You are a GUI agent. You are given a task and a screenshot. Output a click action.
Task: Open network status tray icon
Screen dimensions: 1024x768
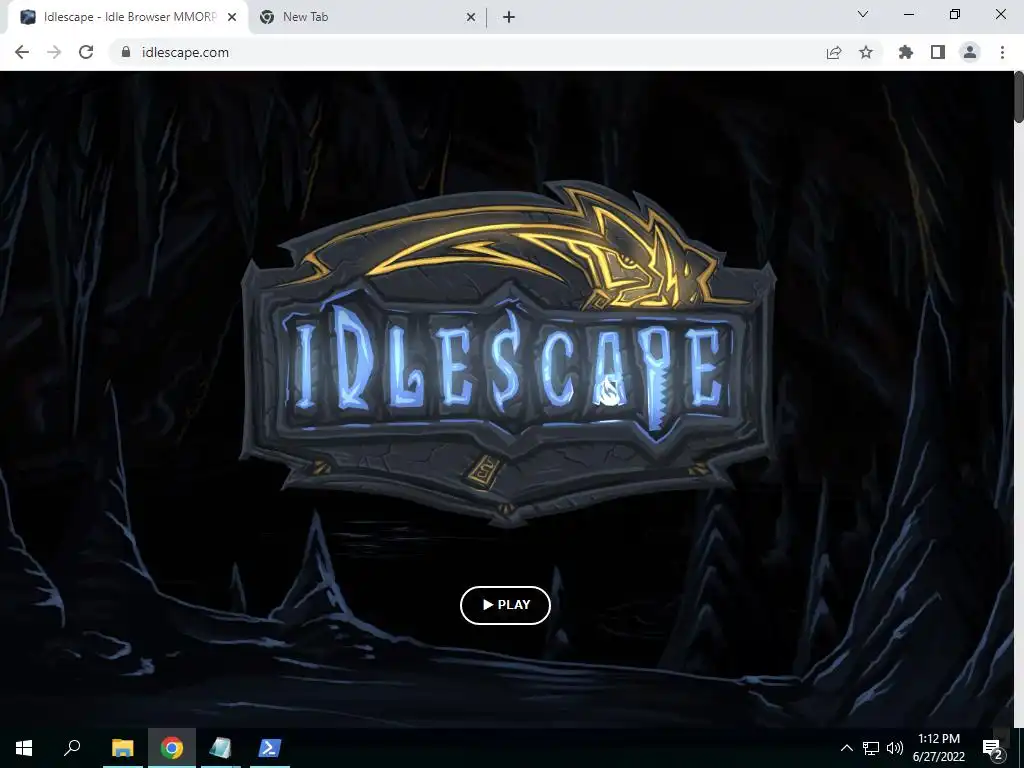[x=871, y=748]
